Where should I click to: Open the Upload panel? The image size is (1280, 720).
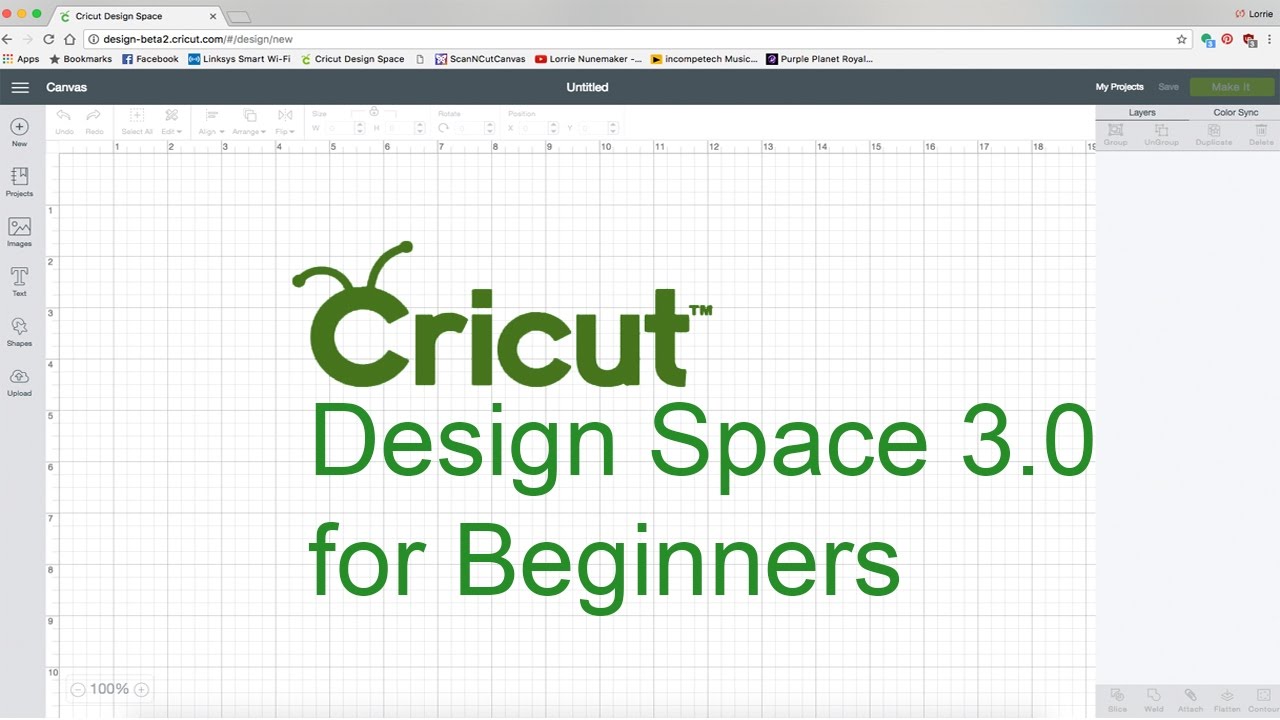(x=19, y=382)
